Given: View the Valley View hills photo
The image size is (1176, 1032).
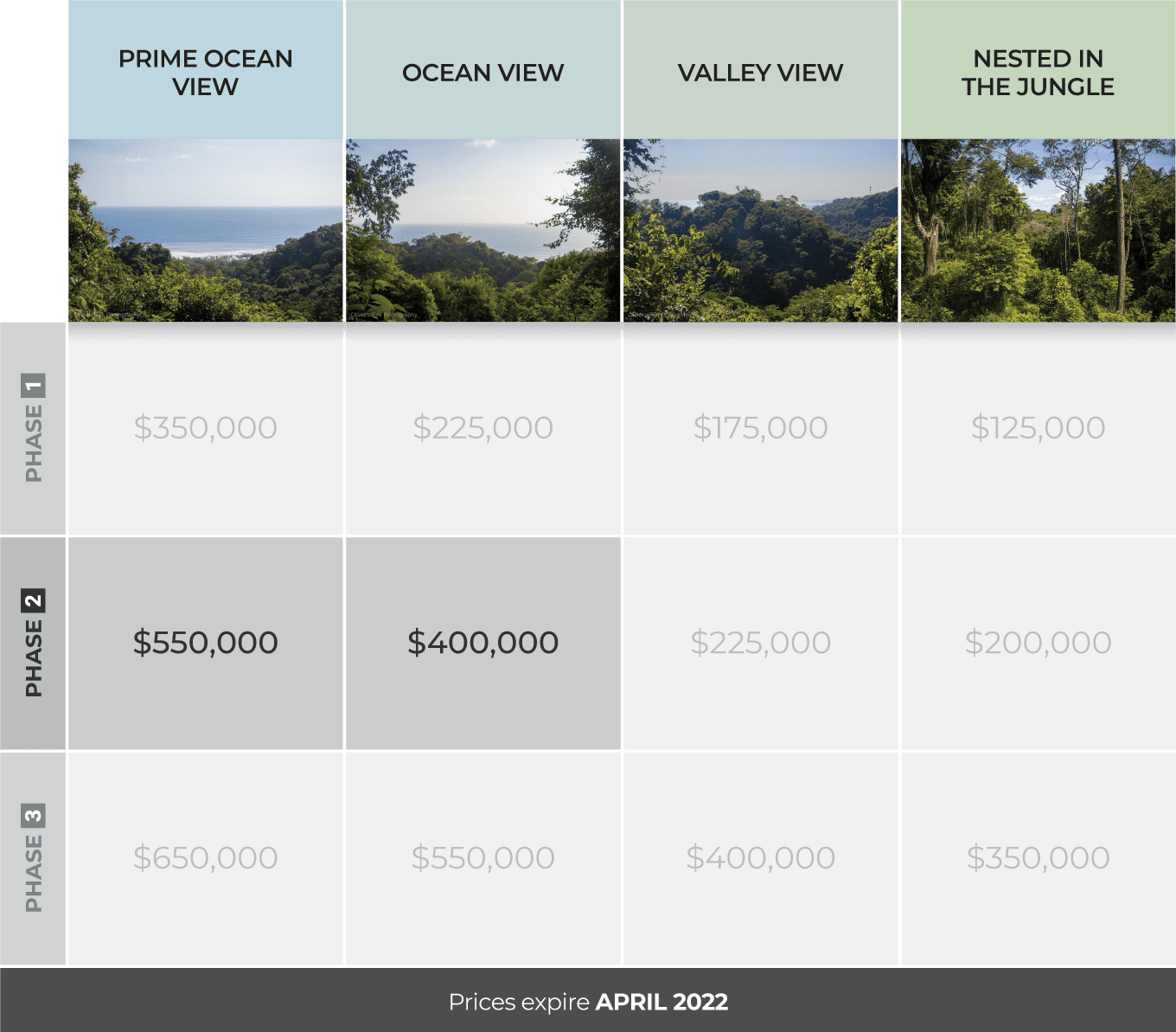Looking at the screenshot, I should click(x=761, y=231).
